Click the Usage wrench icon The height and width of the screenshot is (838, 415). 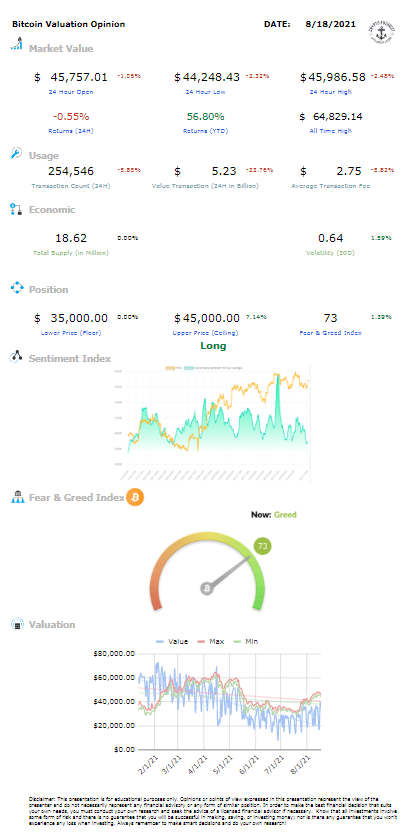[17, 153]
